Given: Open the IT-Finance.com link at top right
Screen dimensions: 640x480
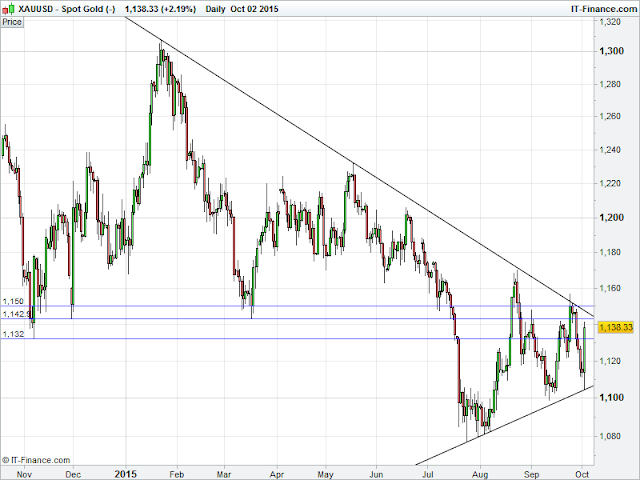Looking at the screenshot, I should pos(604,9).
